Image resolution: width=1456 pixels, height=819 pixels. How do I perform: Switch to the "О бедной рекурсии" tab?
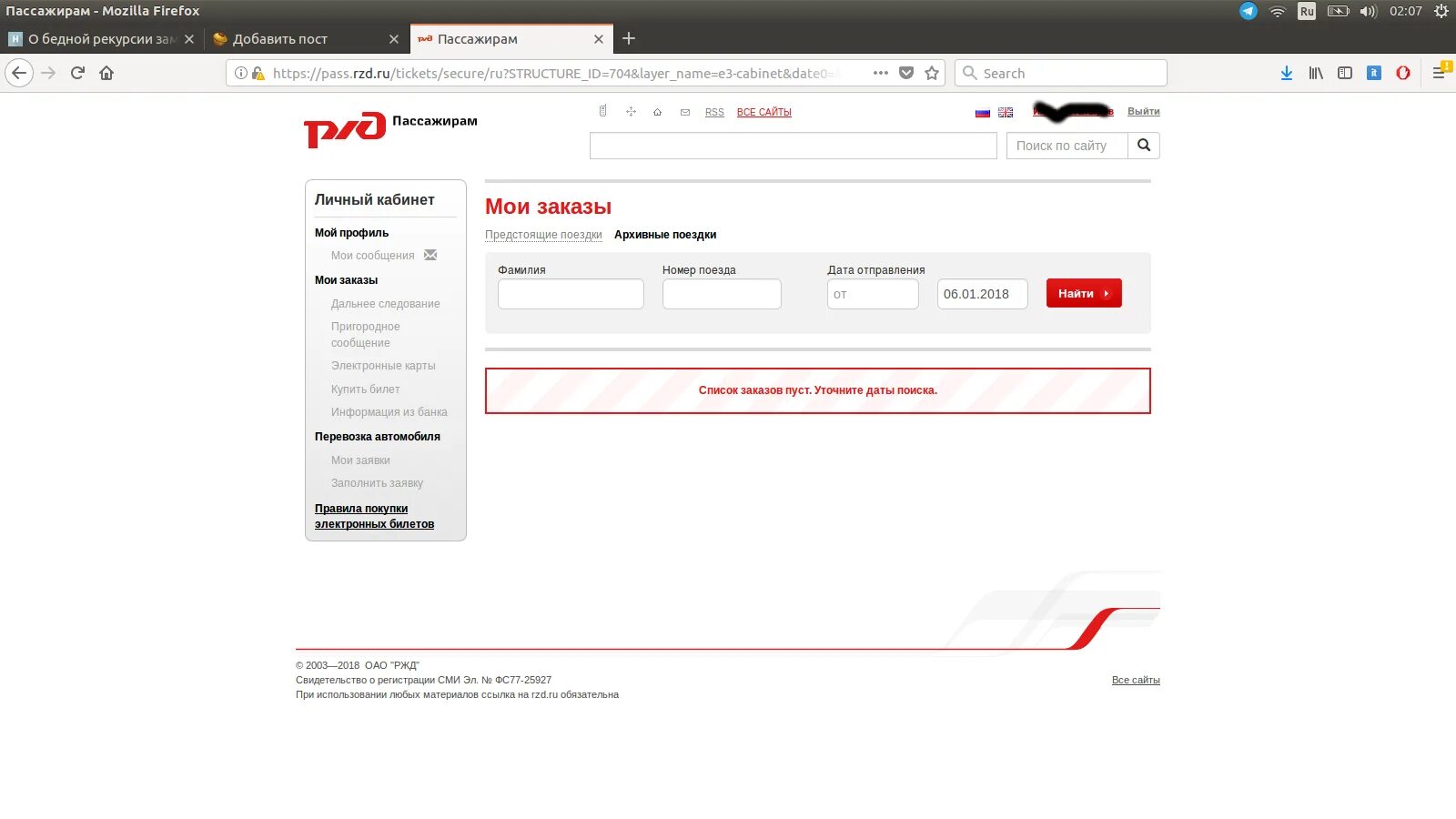[x=102, y=39]
